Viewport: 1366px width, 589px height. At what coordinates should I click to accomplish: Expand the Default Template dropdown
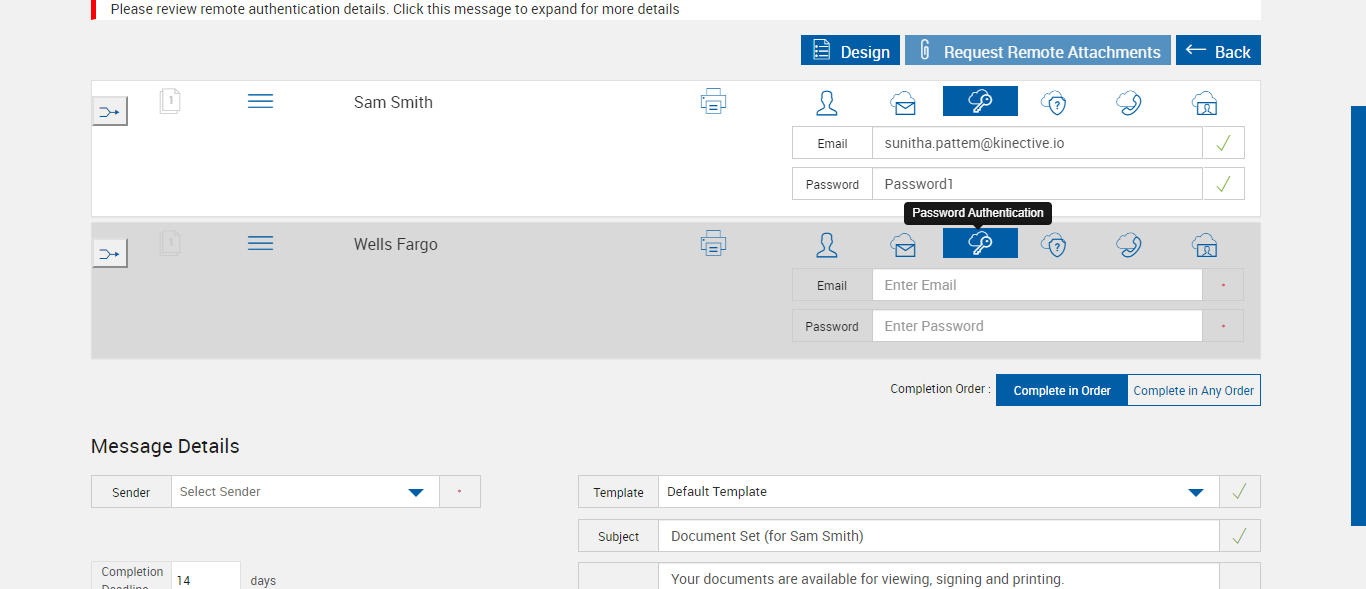pos(938,492)
